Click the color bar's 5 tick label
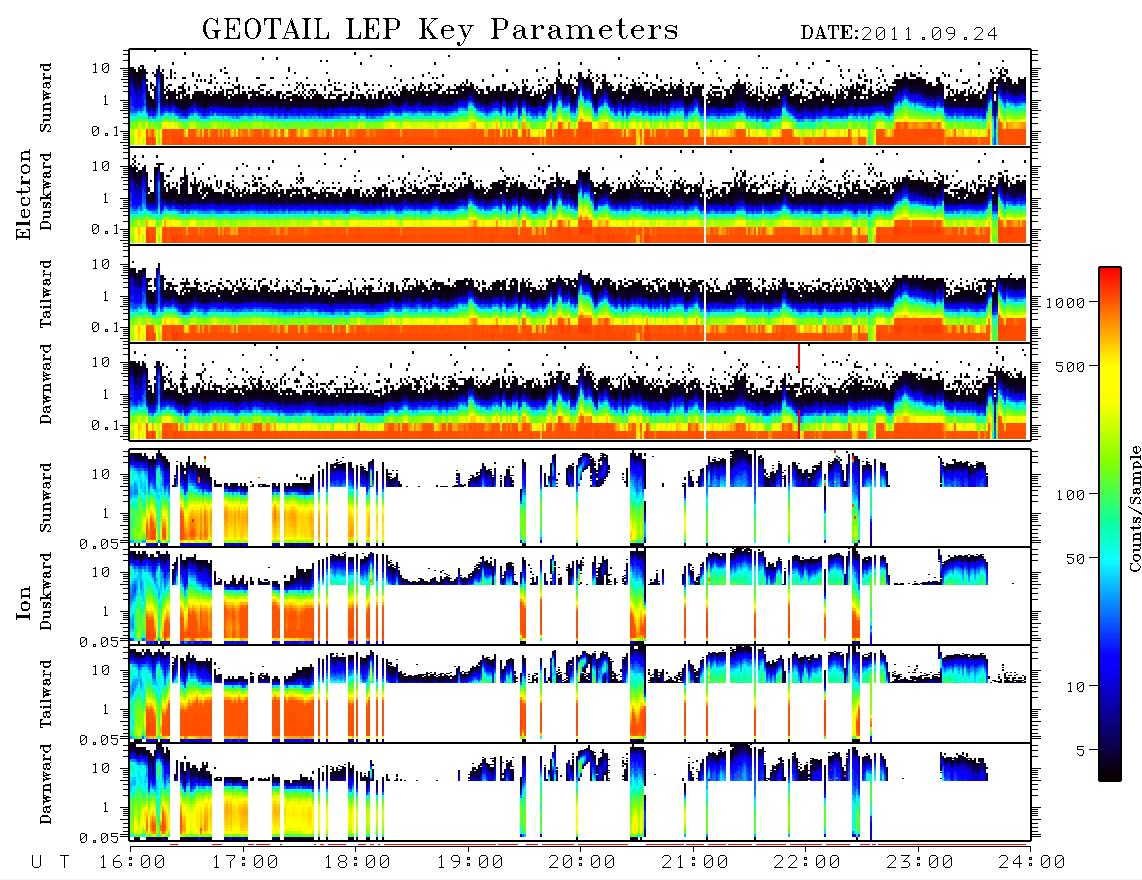 click(1081, 750)
